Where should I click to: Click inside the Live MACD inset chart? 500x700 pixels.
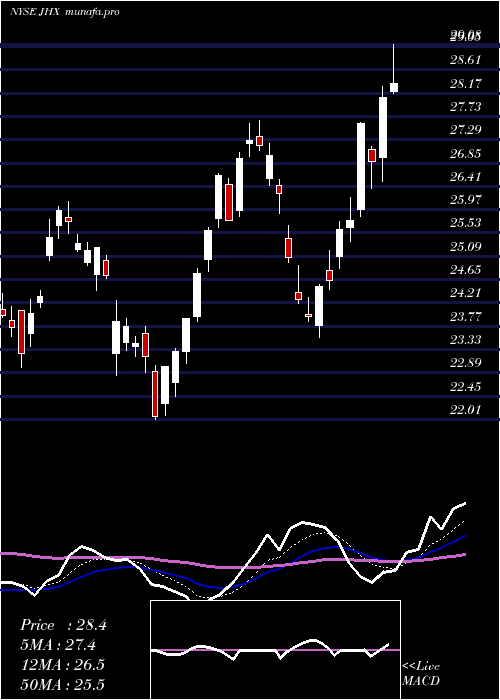tap(275, 650)
